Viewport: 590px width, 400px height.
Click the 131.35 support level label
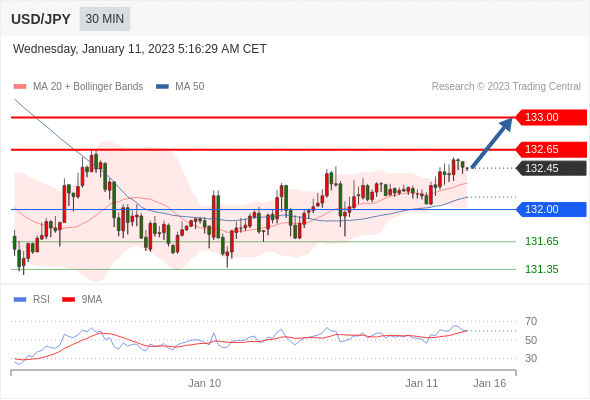pos(541,269)
